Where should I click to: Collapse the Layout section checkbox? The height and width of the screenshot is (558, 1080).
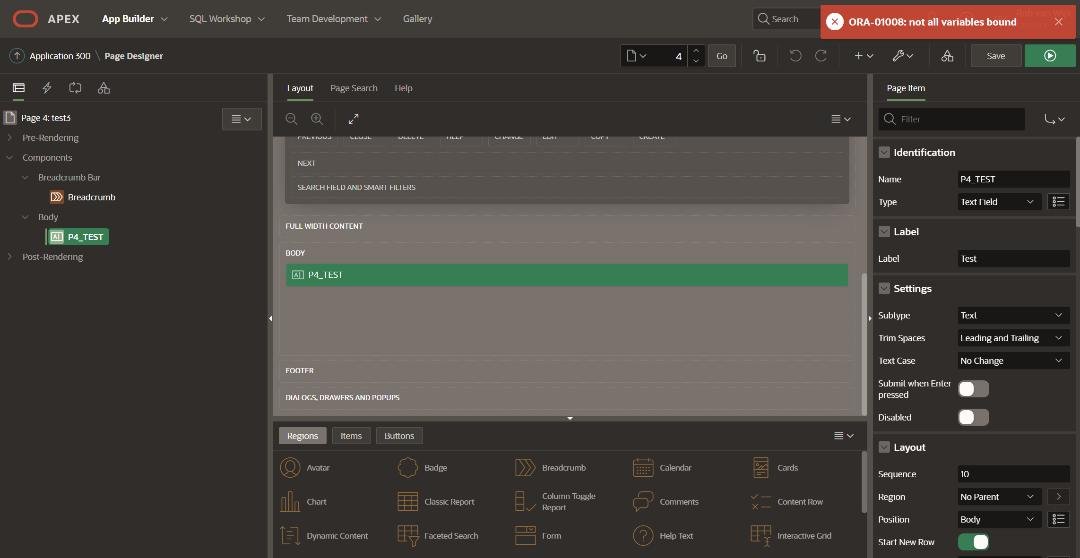pos(884,447)
